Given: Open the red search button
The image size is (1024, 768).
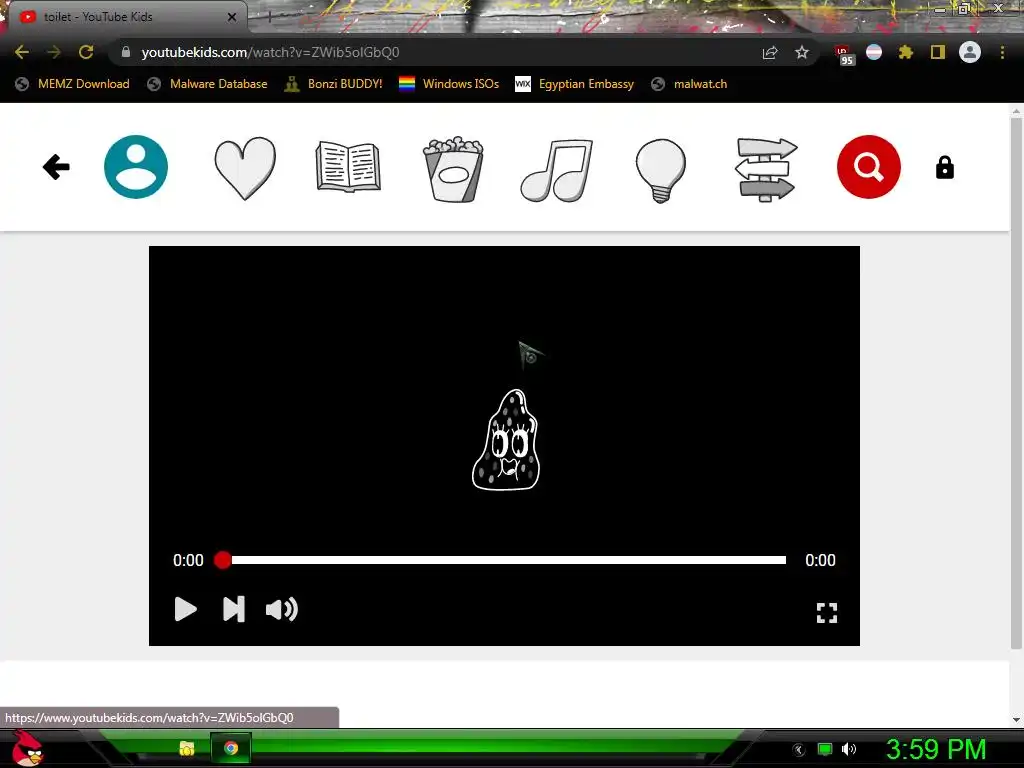Looking at the screenshot, I should 869,167.
